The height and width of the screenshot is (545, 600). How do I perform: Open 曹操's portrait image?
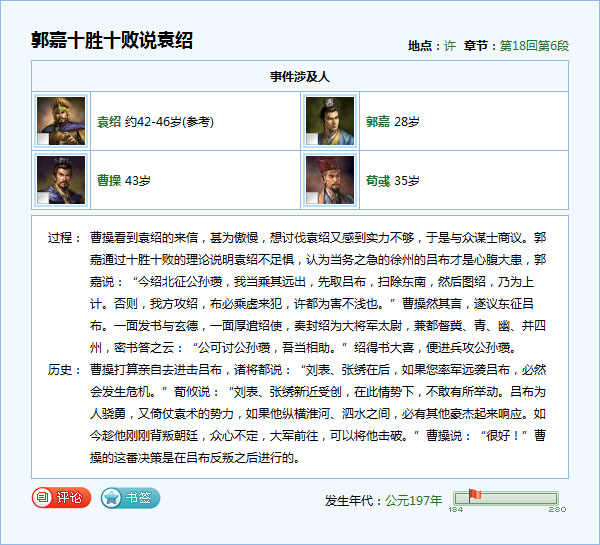pyautogui.click(x=60, y=181)
